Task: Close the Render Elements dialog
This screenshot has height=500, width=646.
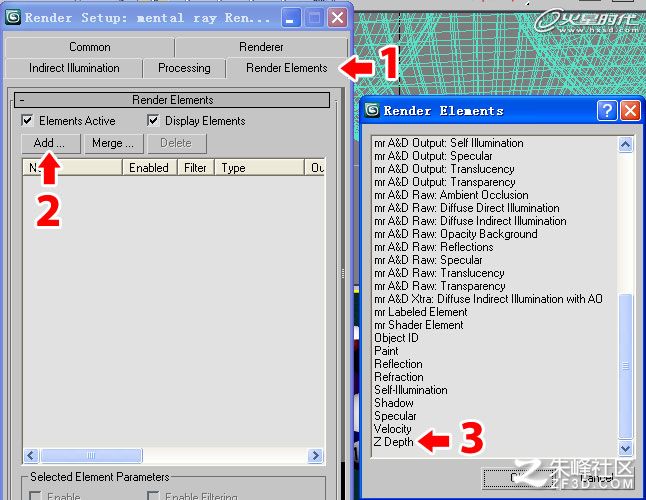Action: point(630,110)
